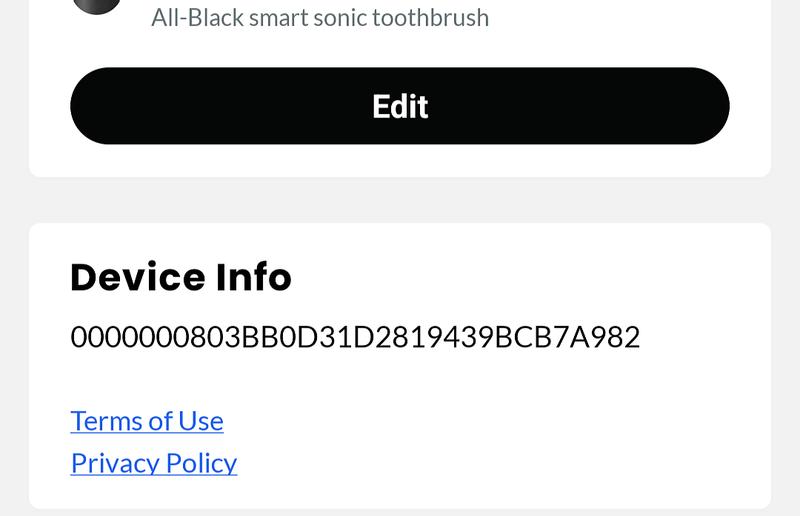
Task: Click the "Info" word in the heading
Action: [254, 277]
